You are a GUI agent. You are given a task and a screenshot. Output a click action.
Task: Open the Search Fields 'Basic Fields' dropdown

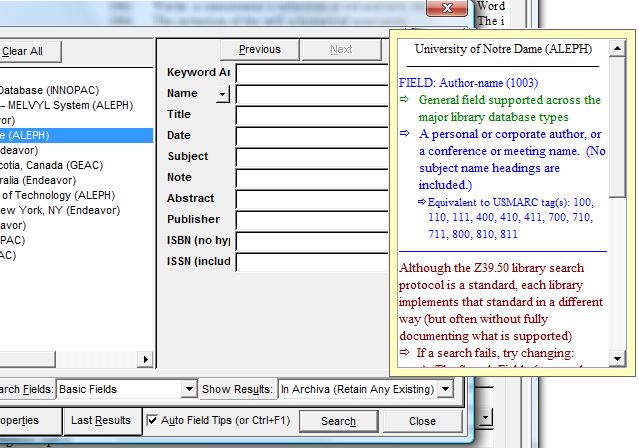pos(189,389)
